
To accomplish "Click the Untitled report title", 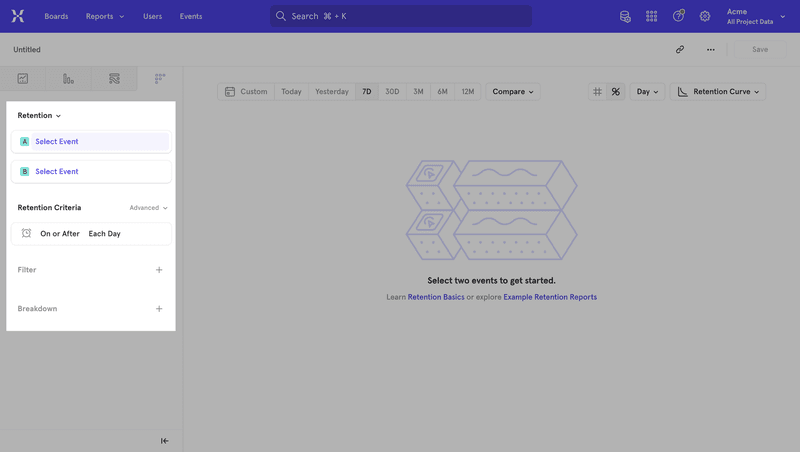I will pyautogui.click(x=27, y=49).
